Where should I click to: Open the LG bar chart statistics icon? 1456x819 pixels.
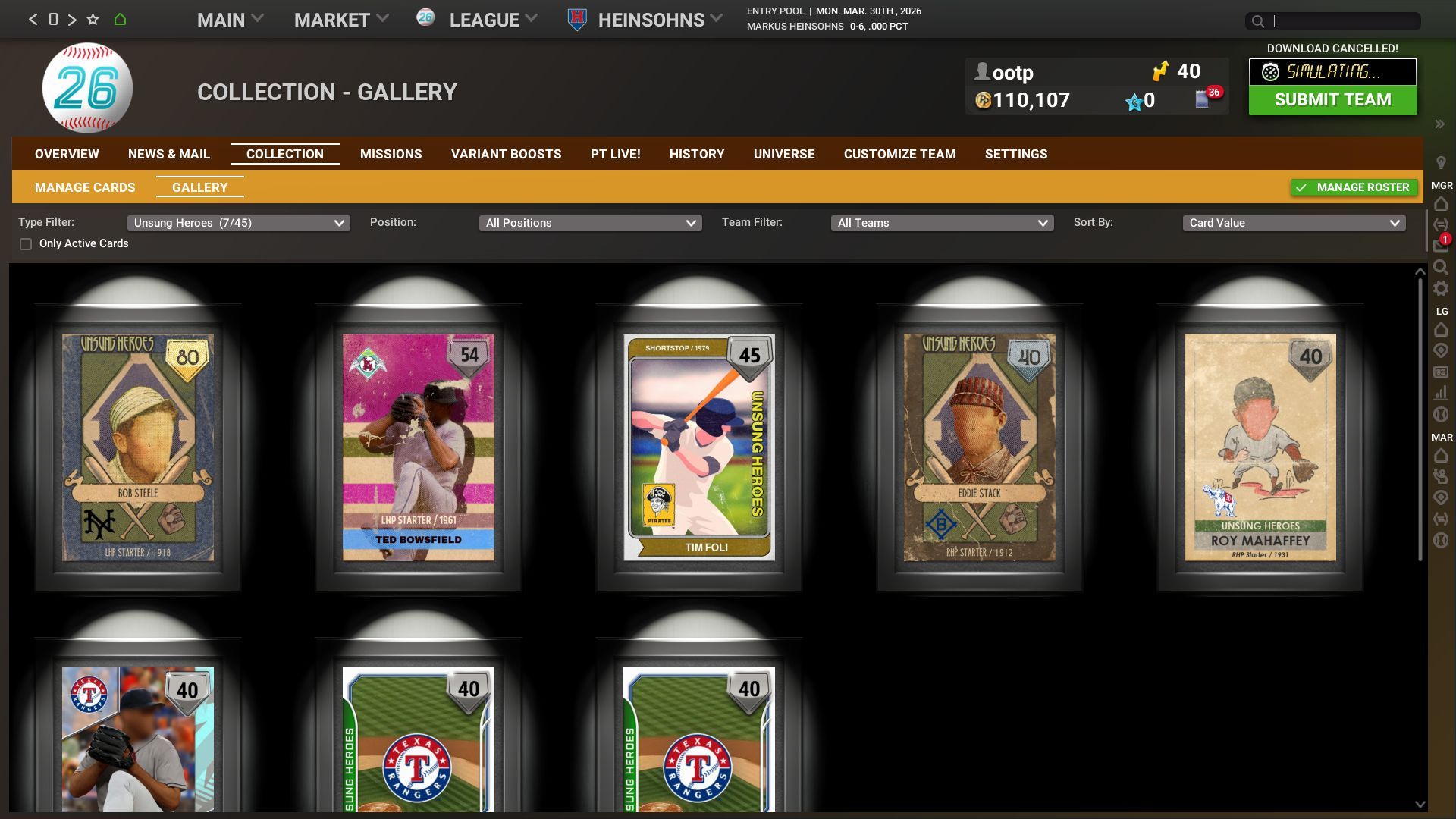pyautogui.click(x=1441, y=393)
